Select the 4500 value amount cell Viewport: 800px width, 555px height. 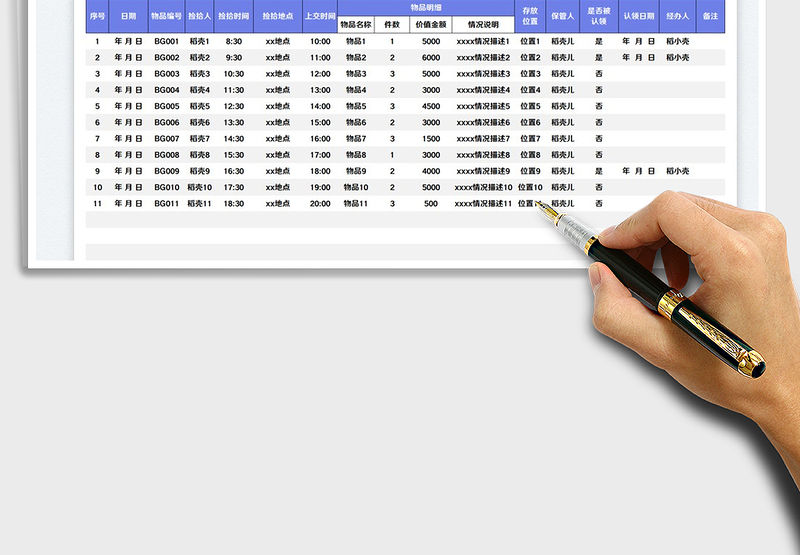pos(431,107)
